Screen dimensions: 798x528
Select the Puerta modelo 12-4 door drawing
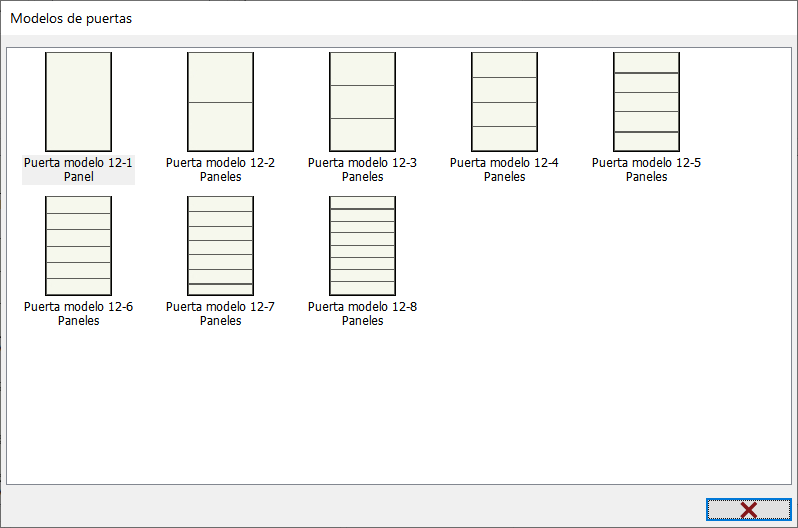pos(504,102)
